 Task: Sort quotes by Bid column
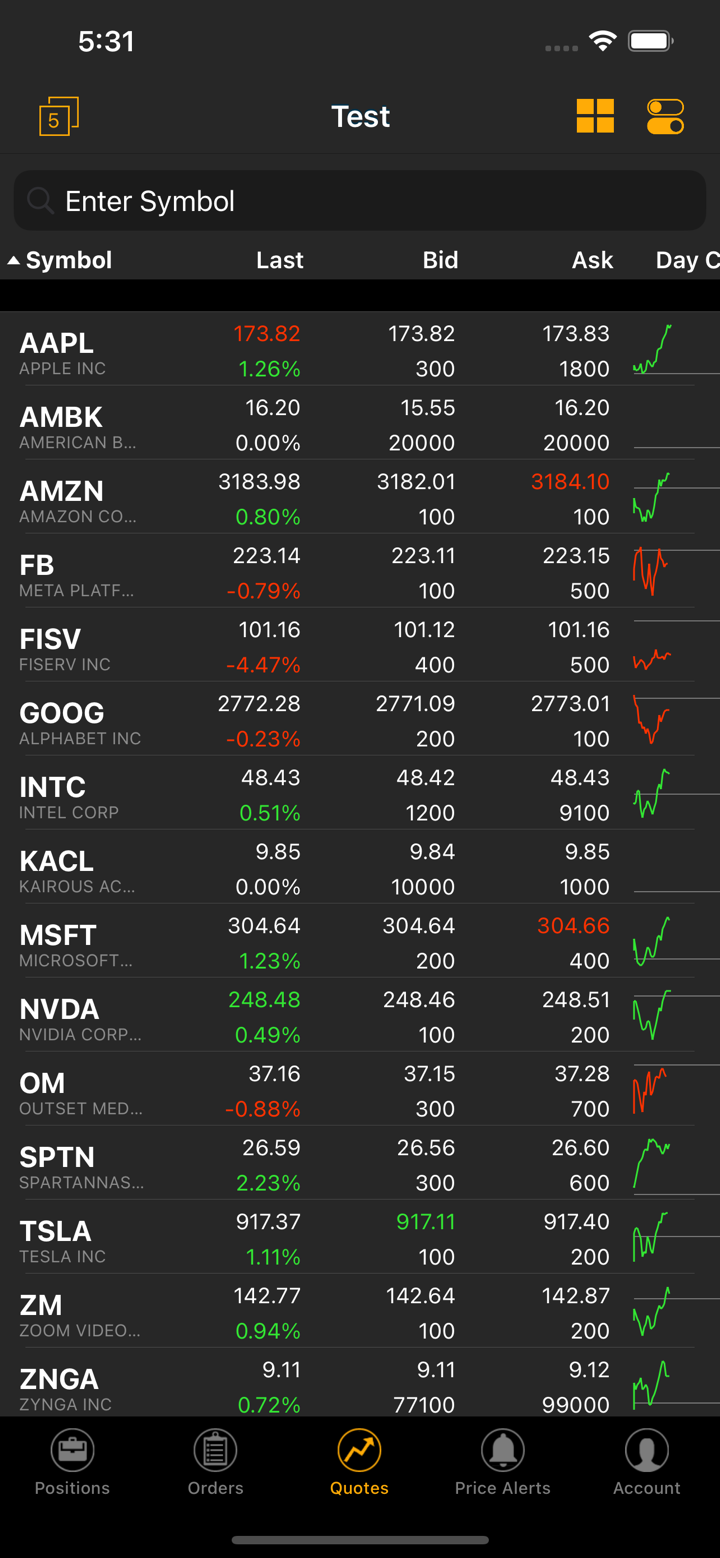click(x=440, y=260)
